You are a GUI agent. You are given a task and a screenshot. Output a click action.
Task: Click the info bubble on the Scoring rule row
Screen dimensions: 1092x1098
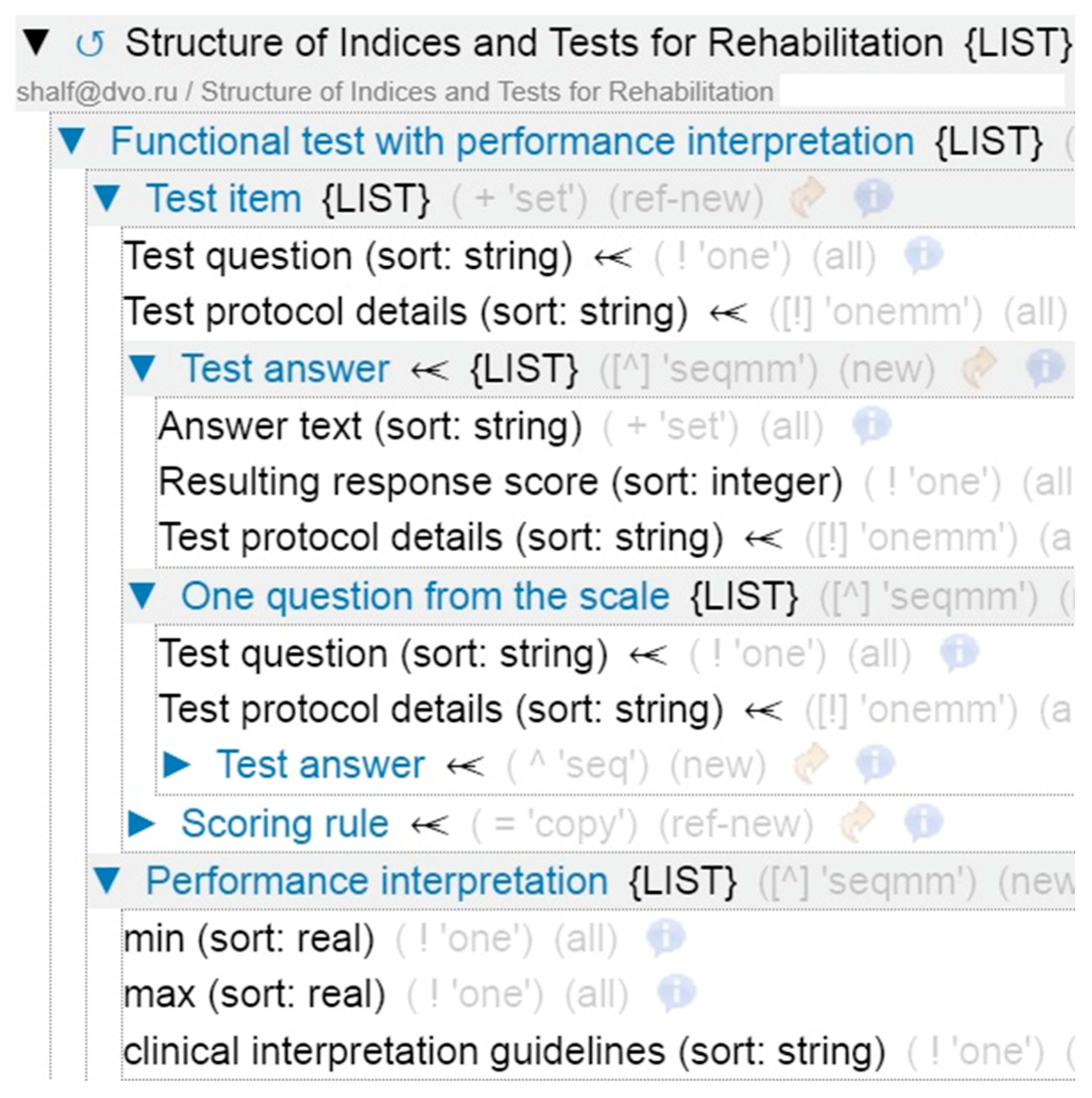tap(923, 822)
